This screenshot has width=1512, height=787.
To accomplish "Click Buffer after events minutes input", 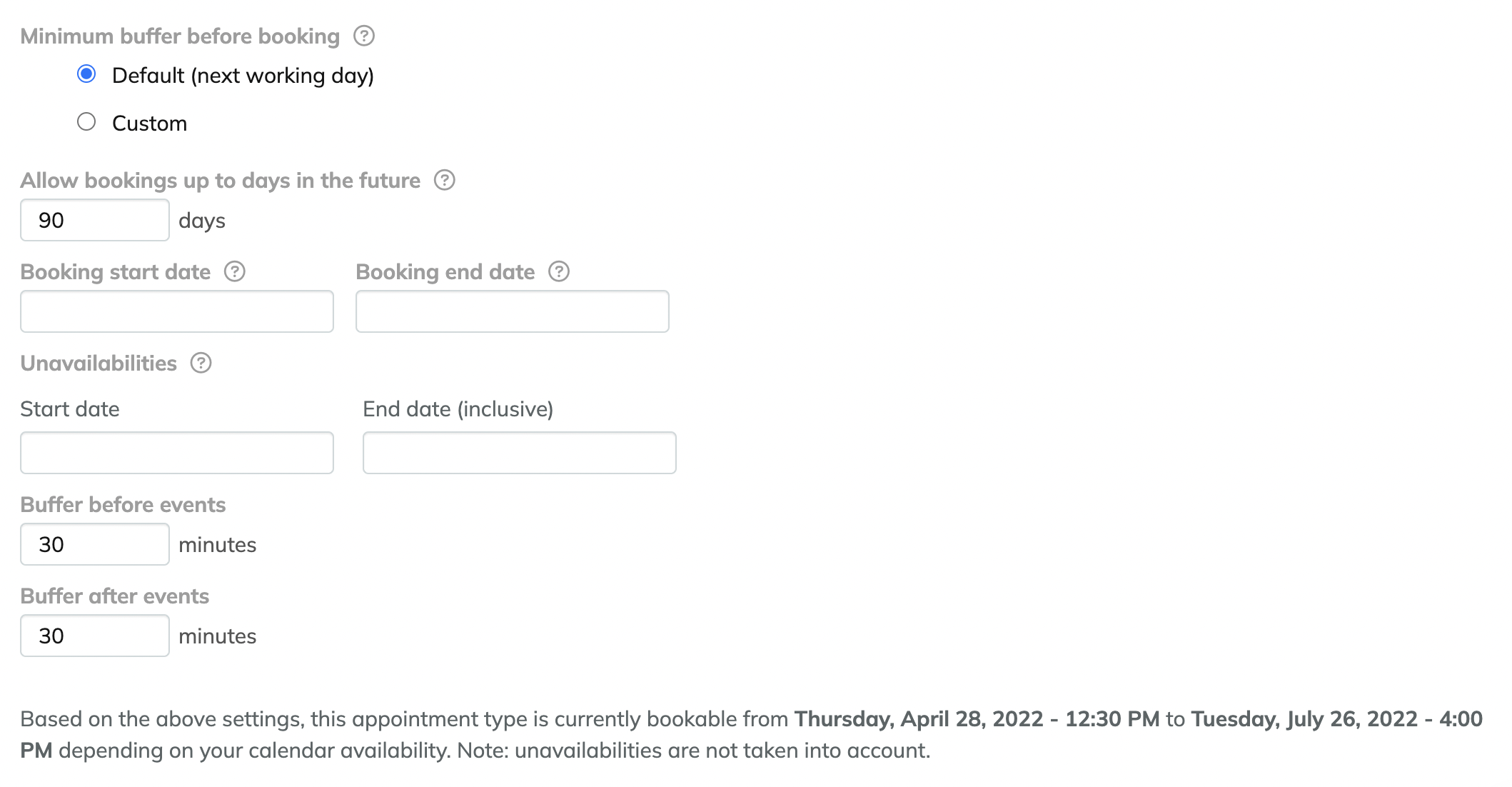I will tap(95, 636).
